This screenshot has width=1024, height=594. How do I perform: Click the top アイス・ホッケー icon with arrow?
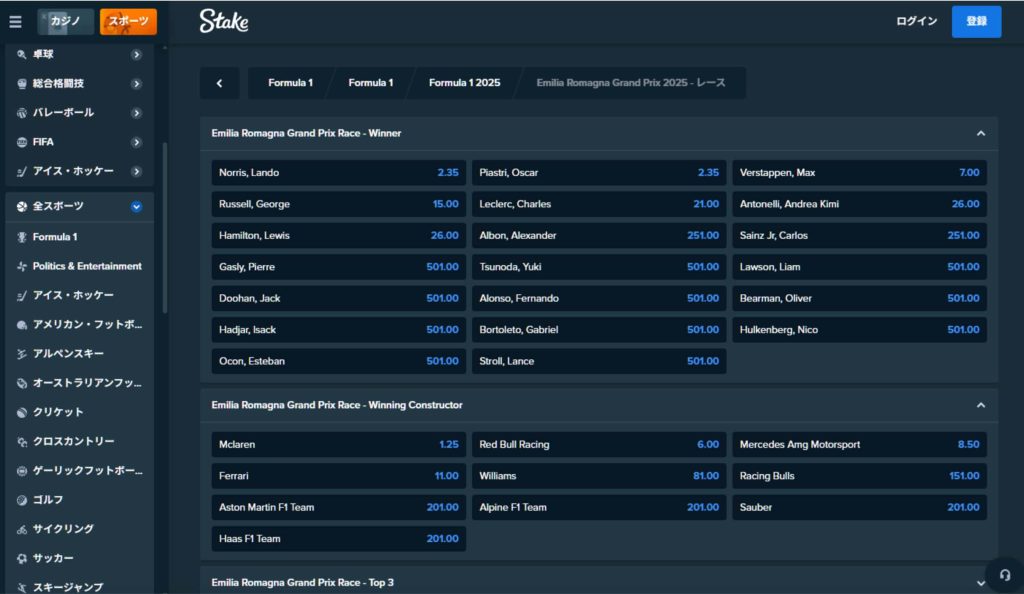click(22, 171)
